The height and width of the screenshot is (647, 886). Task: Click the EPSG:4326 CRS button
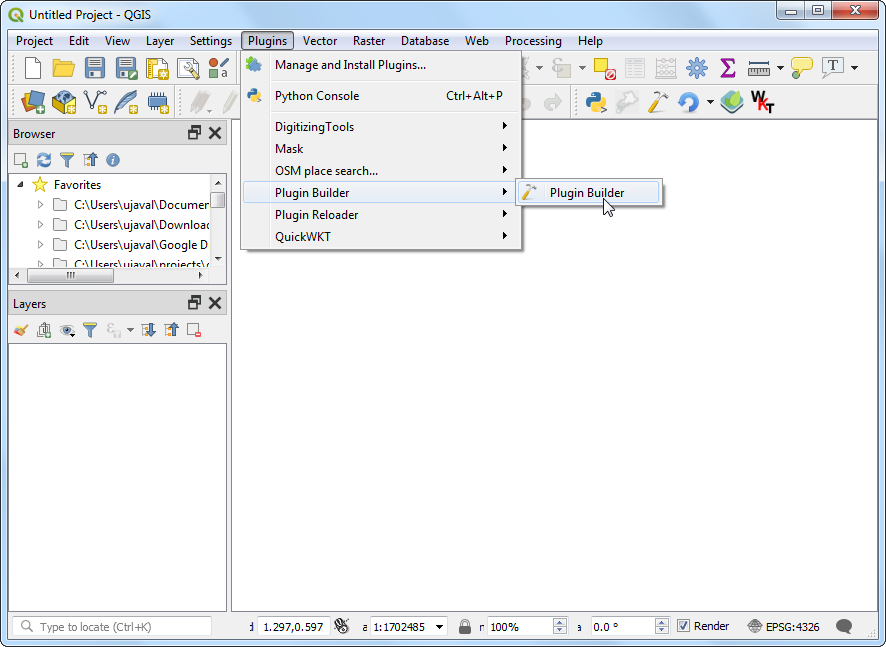[784, 627]
